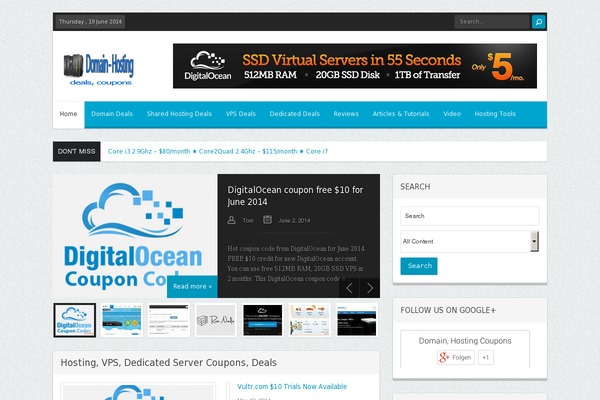Click Read more » on featured slide
Viewport: 600px width, 400px height.
point(192,286)
